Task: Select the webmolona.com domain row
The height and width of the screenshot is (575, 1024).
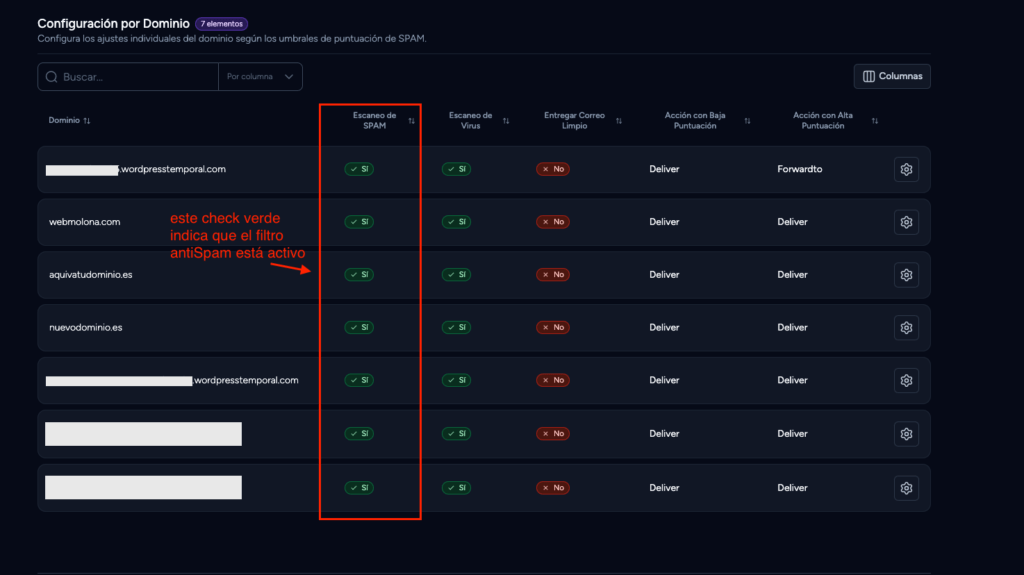Action: [x=484, y=222]
